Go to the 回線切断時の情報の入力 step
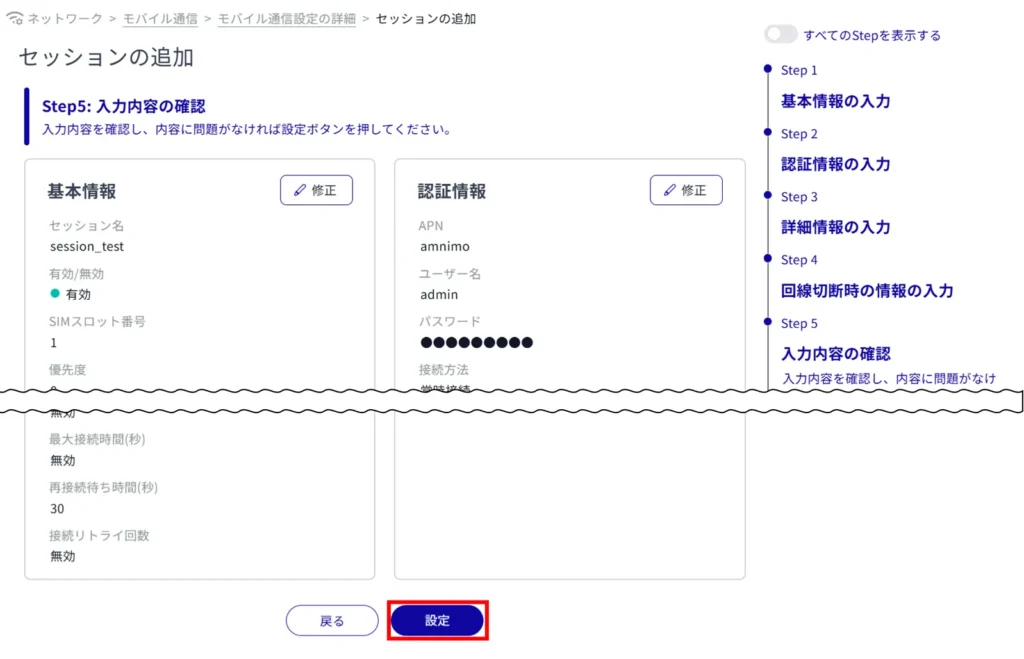Image resolution: width=1024 pixels, height=659 pixels. pos(866,291)
